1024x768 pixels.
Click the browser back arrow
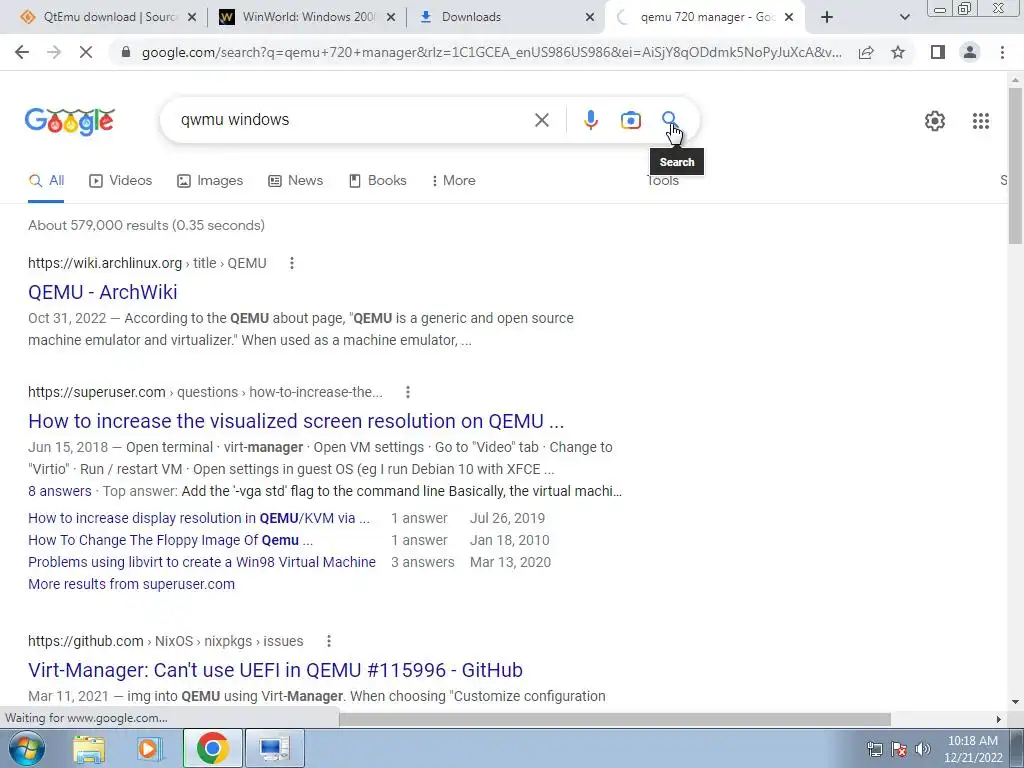point(22,52)
